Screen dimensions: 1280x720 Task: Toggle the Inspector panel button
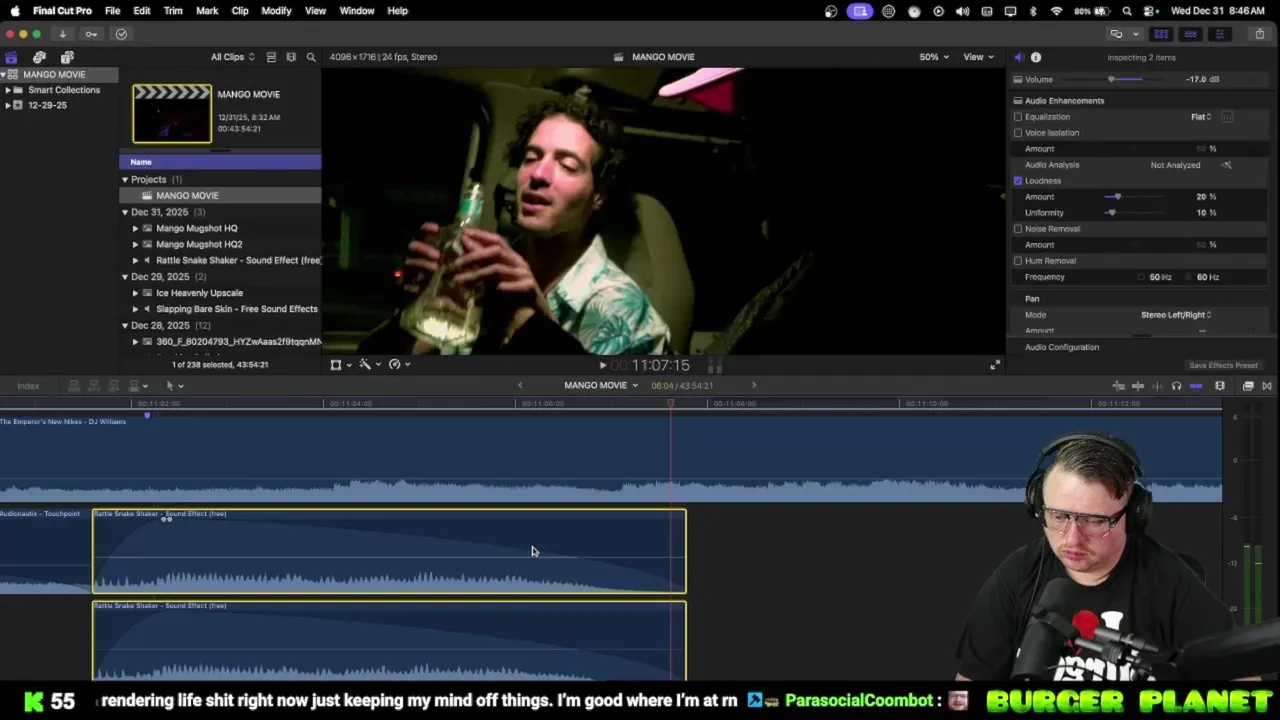click(1219, 34)
